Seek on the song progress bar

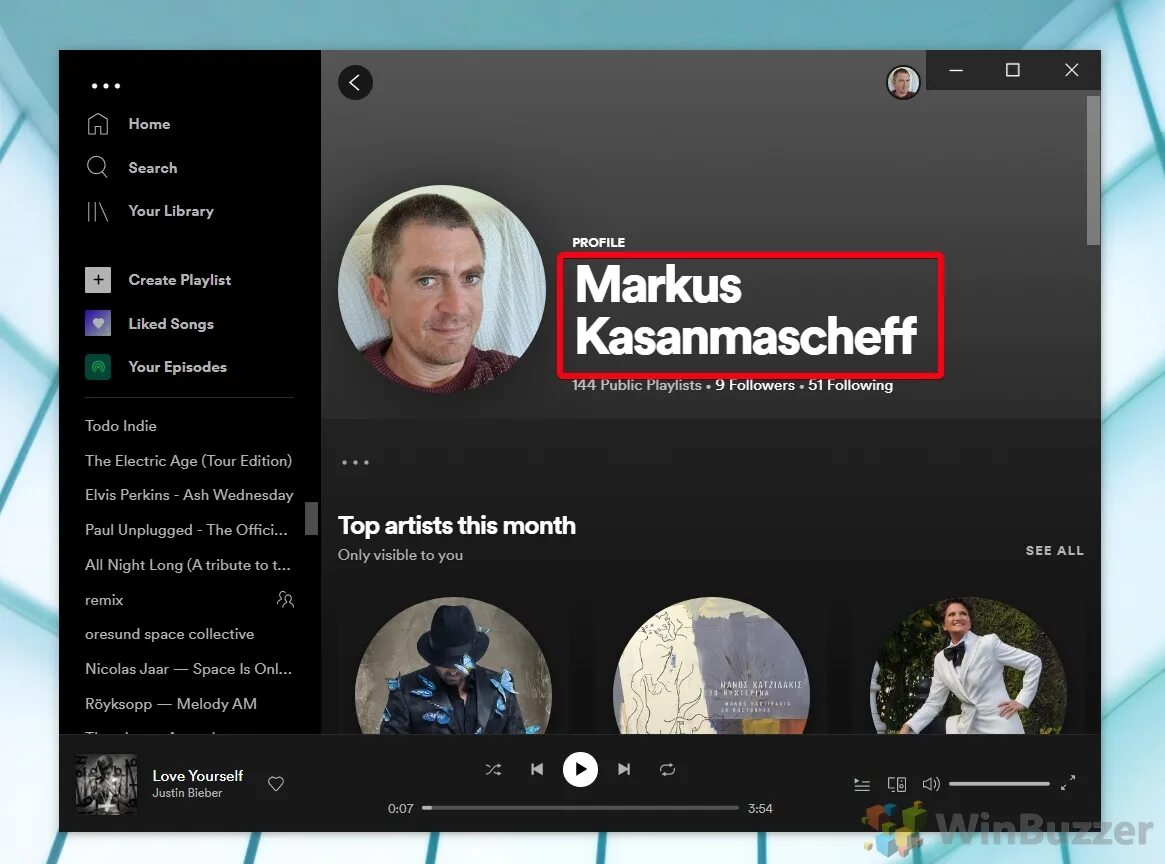click(580, 808)
